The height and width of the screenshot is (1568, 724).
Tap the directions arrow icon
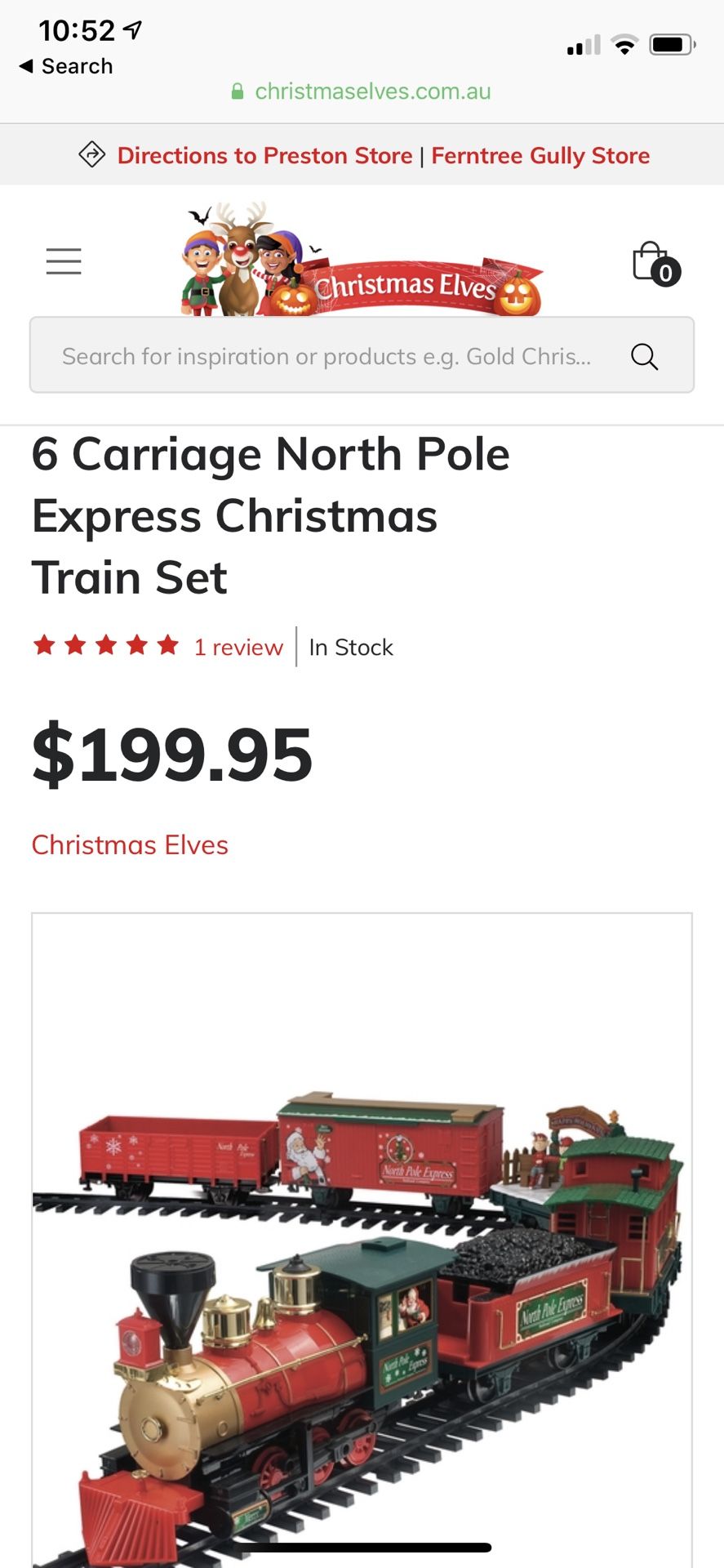point(92,154)
